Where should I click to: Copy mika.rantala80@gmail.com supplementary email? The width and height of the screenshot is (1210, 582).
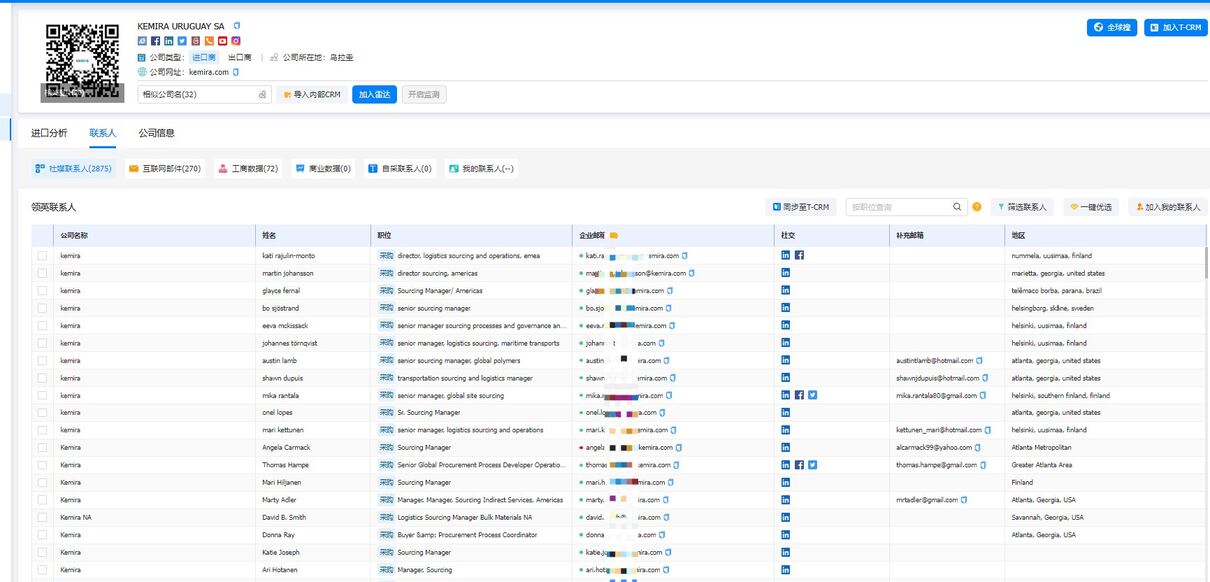click(985, 395)
